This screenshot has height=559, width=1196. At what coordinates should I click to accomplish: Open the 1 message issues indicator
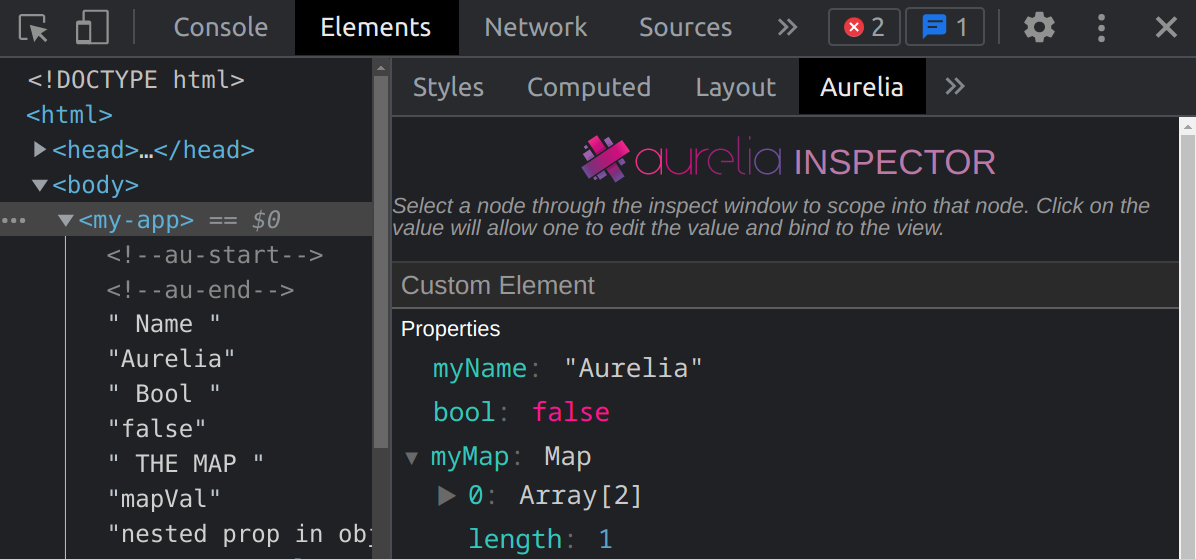(944, 27)
